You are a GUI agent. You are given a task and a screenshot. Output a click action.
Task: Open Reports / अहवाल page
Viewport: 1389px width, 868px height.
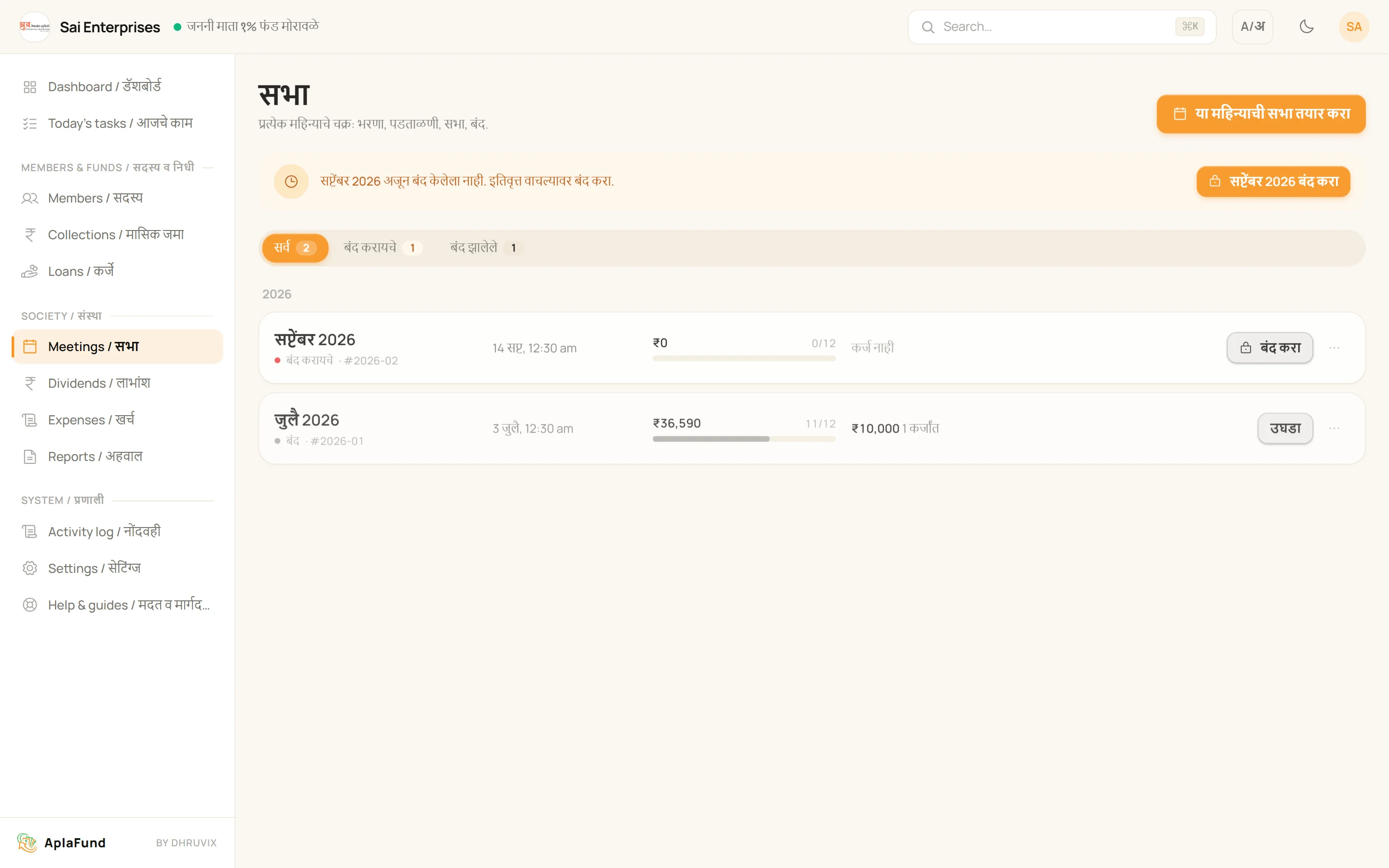tap(117, 457)
